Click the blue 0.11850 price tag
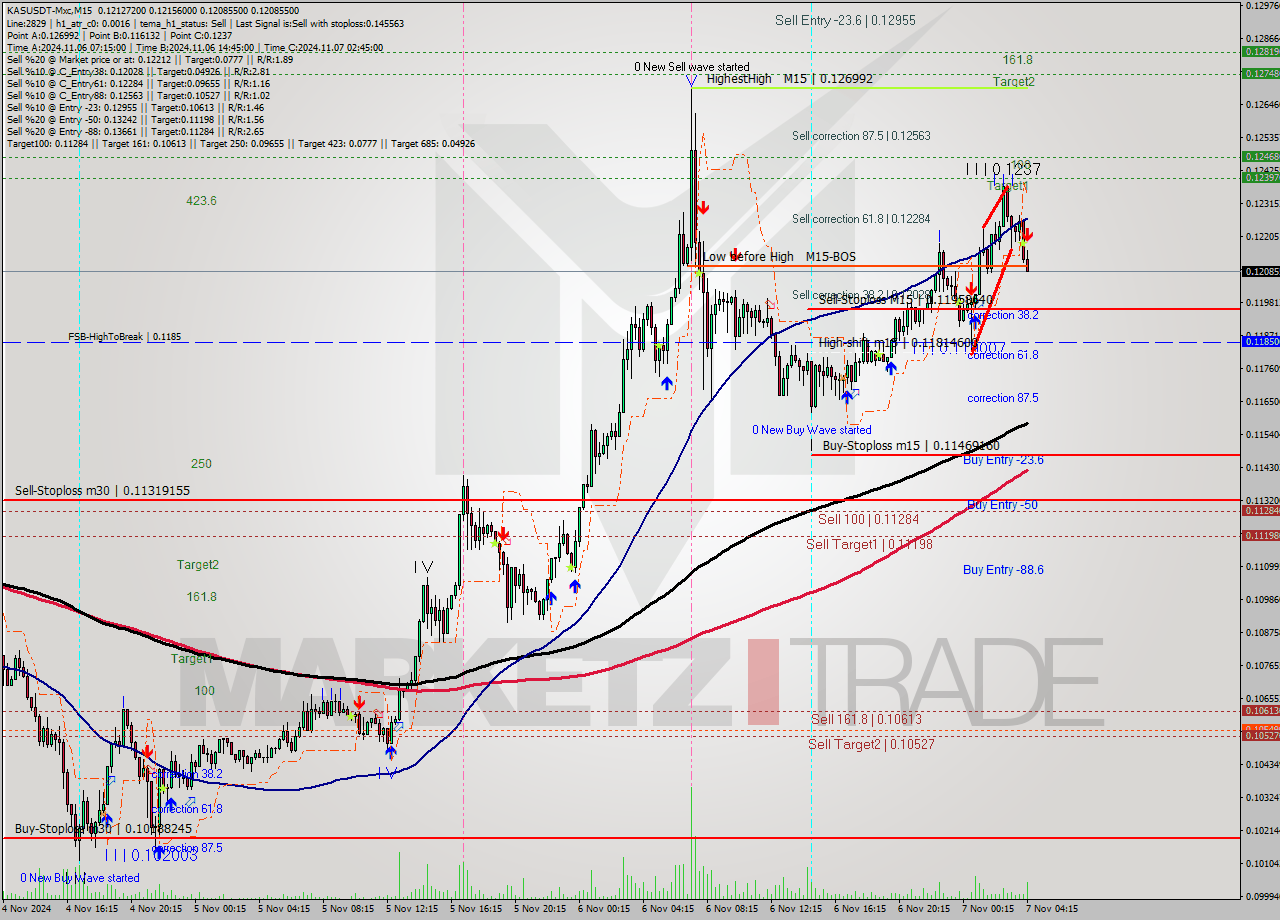 pyautogui.click(x=1259, y=342)
